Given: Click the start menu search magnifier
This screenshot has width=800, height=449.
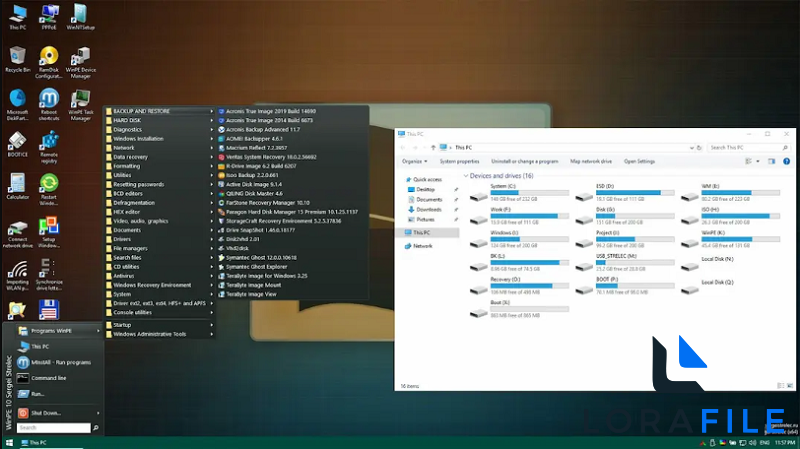Looking at the screenshot, I should pyautogui.click(x=95, y=428).
